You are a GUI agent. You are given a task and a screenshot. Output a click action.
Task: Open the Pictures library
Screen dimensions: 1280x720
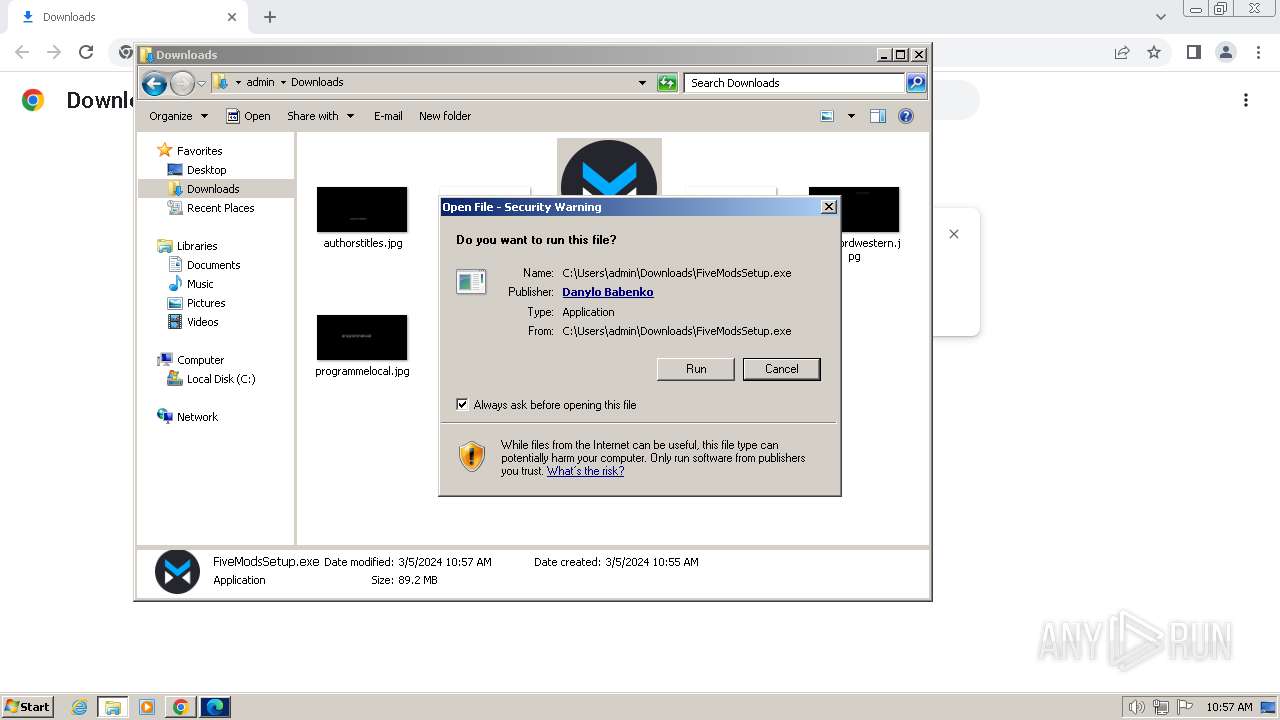click(206, 303)
